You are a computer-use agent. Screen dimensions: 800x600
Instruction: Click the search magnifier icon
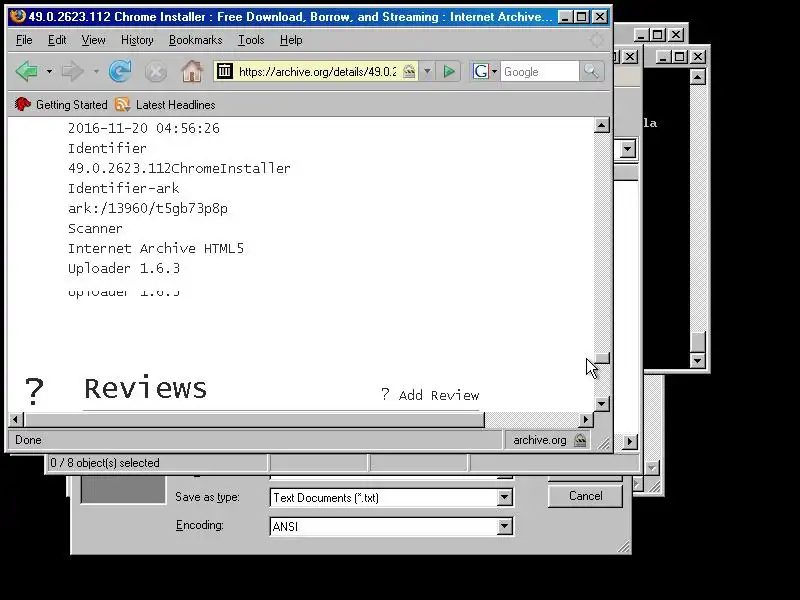coord(591,71)
